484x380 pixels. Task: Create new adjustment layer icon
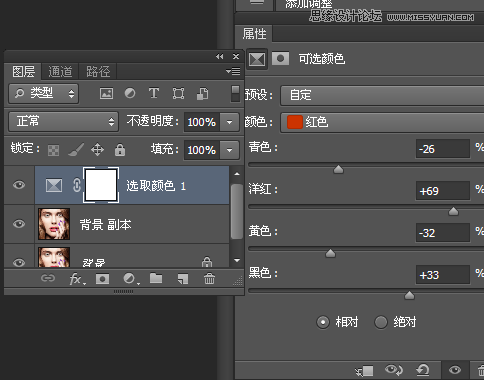(x=131, y=279)
